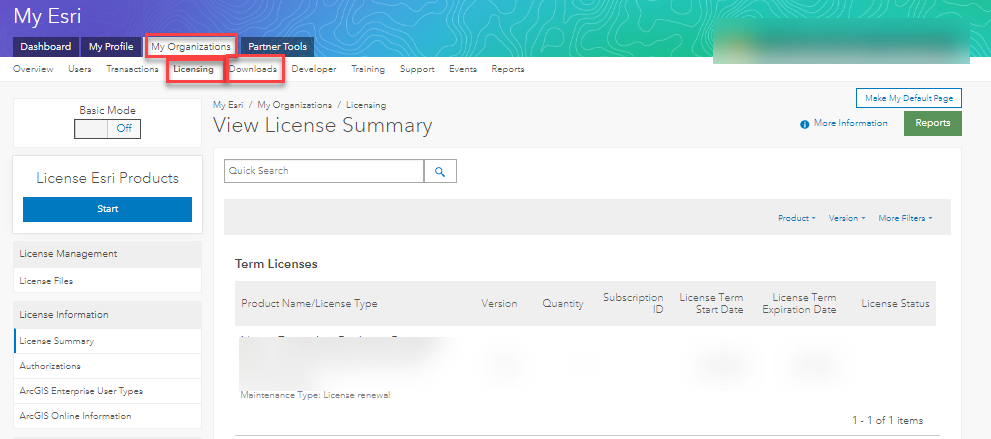
Task: Switch to the Dashboard tab
Action: [x=46, y=47]
